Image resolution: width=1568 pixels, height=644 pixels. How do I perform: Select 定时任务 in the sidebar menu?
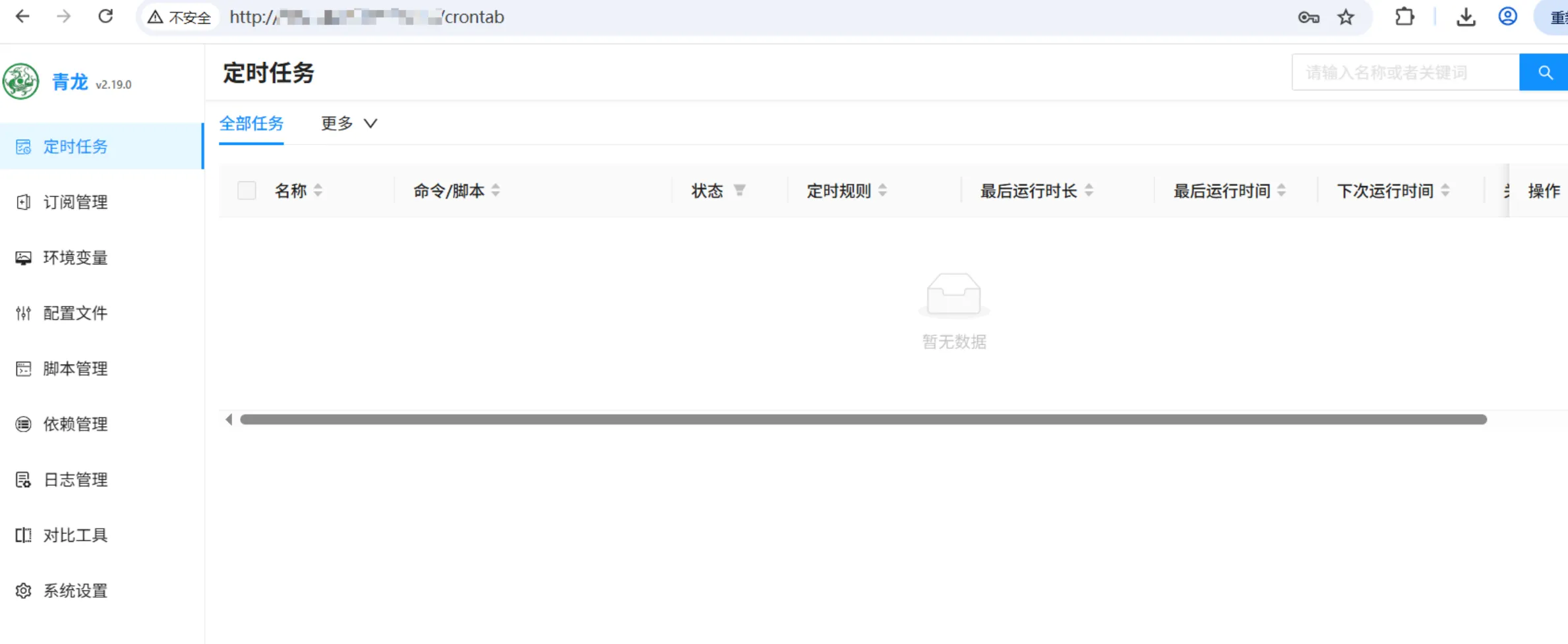75,146
